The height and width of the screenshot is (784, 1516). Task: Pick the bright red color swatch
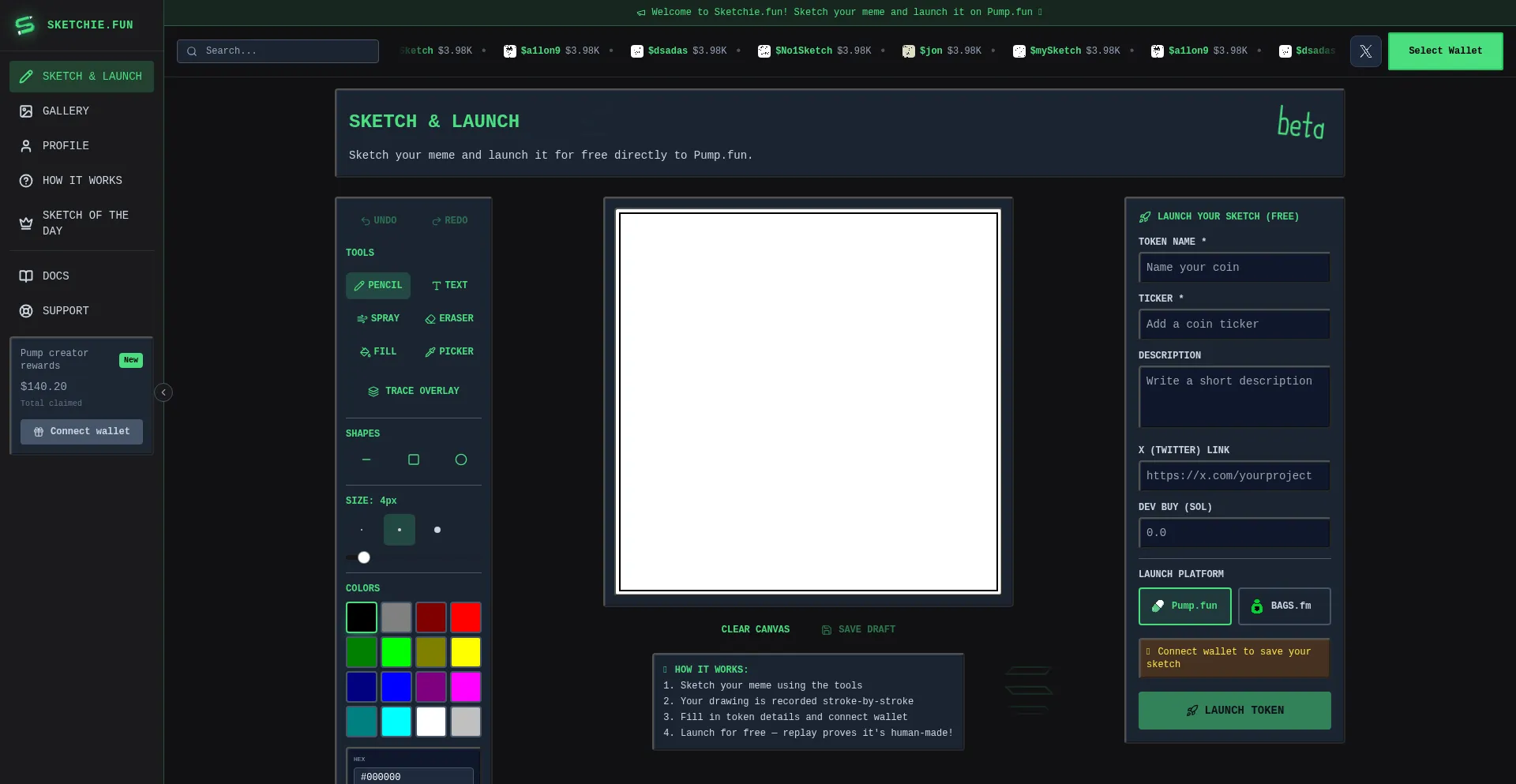click(466, 617)
